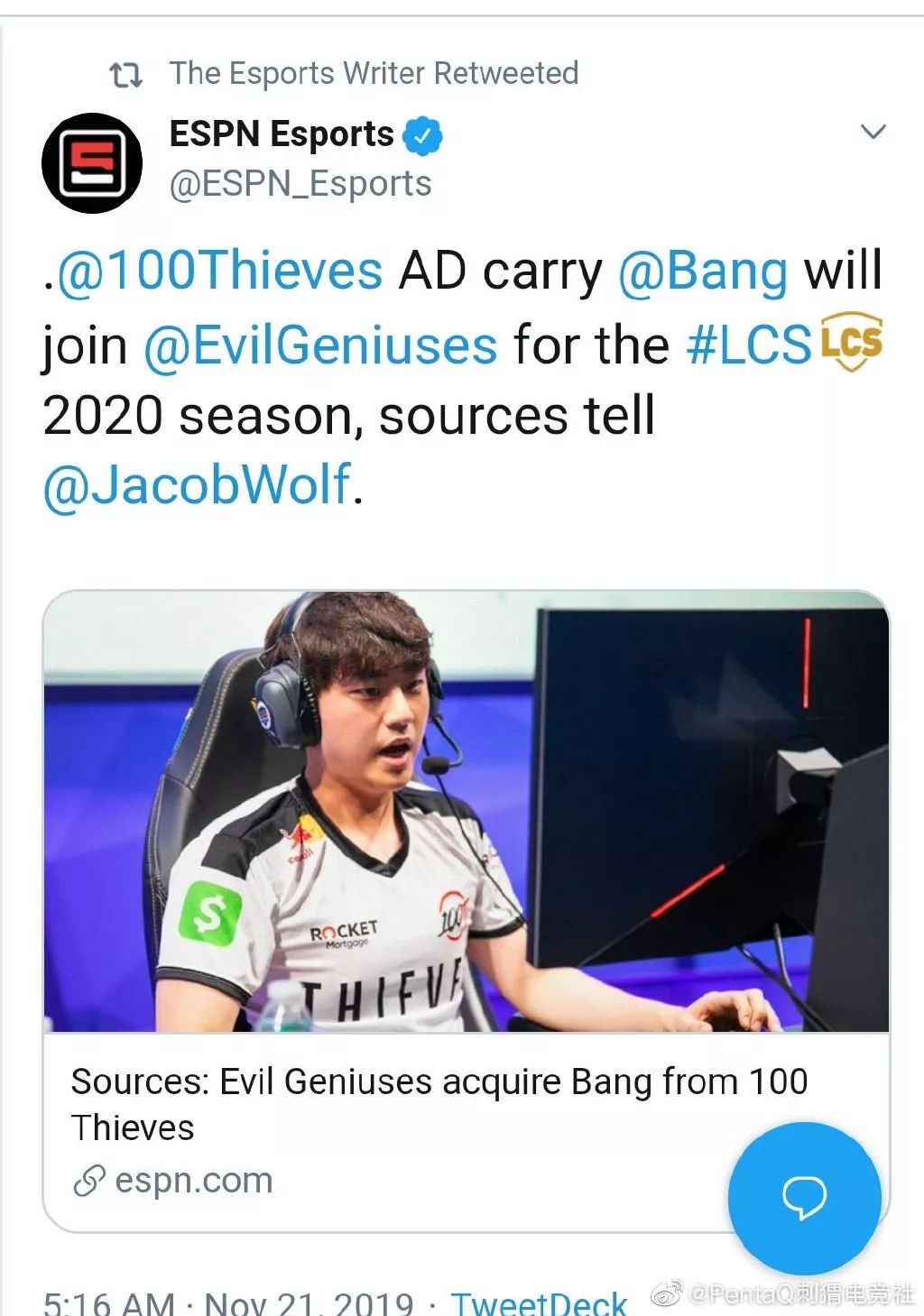Viewport: 924px width, 1316px height.
Task: Click the link chain icon near espn.com
Action: coord(89,1181)
